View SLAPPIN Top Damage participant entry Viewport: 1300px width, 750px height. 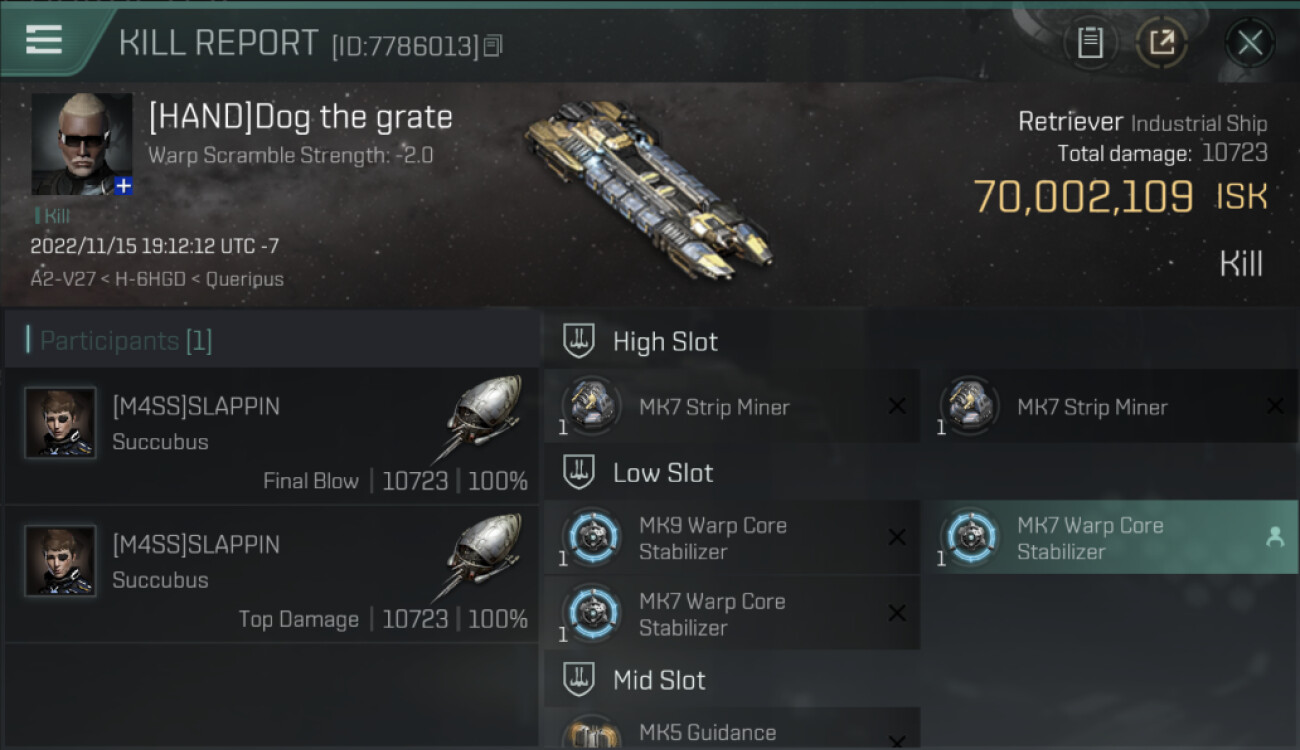coord(271,574)
